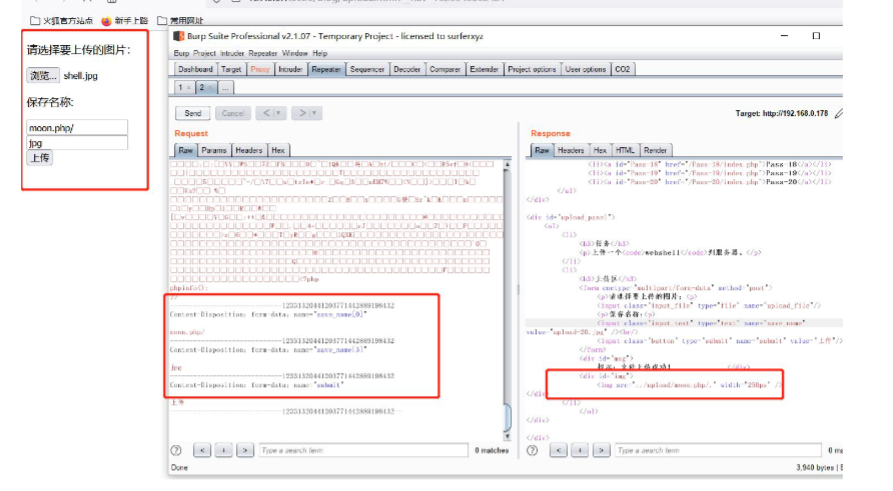893x491 pixels.
Task: Select the Params tab in Request panel
Action: (x=214, y=150)
